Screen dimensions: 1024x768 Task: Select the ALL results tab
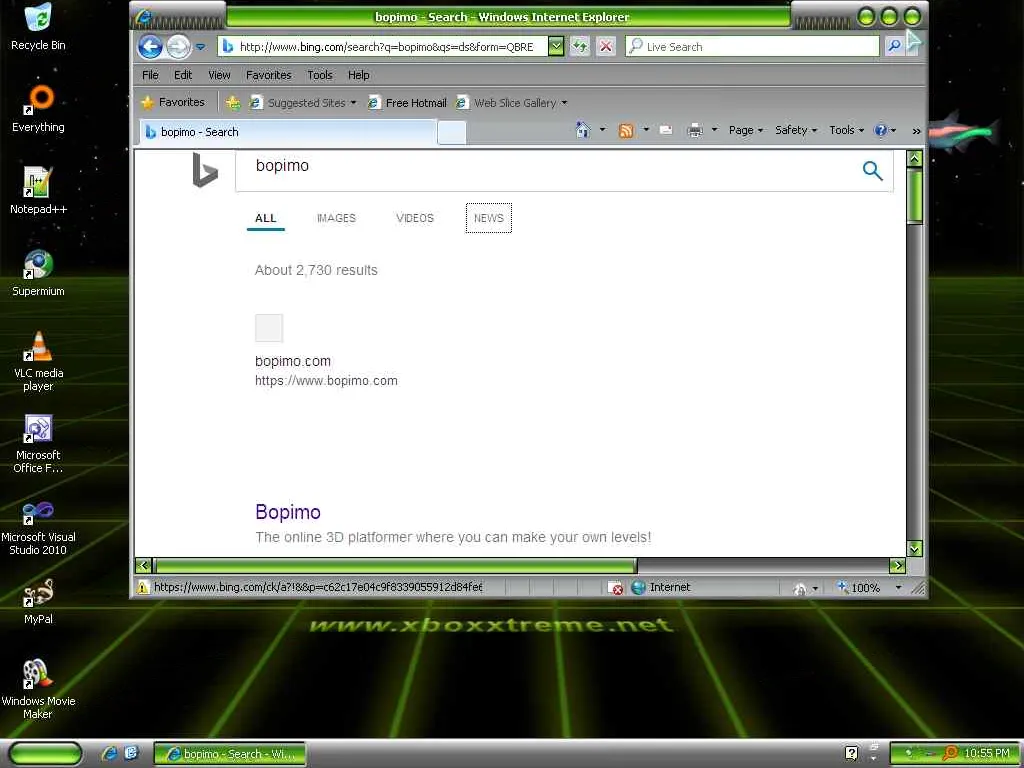click(x=266, y=218)
